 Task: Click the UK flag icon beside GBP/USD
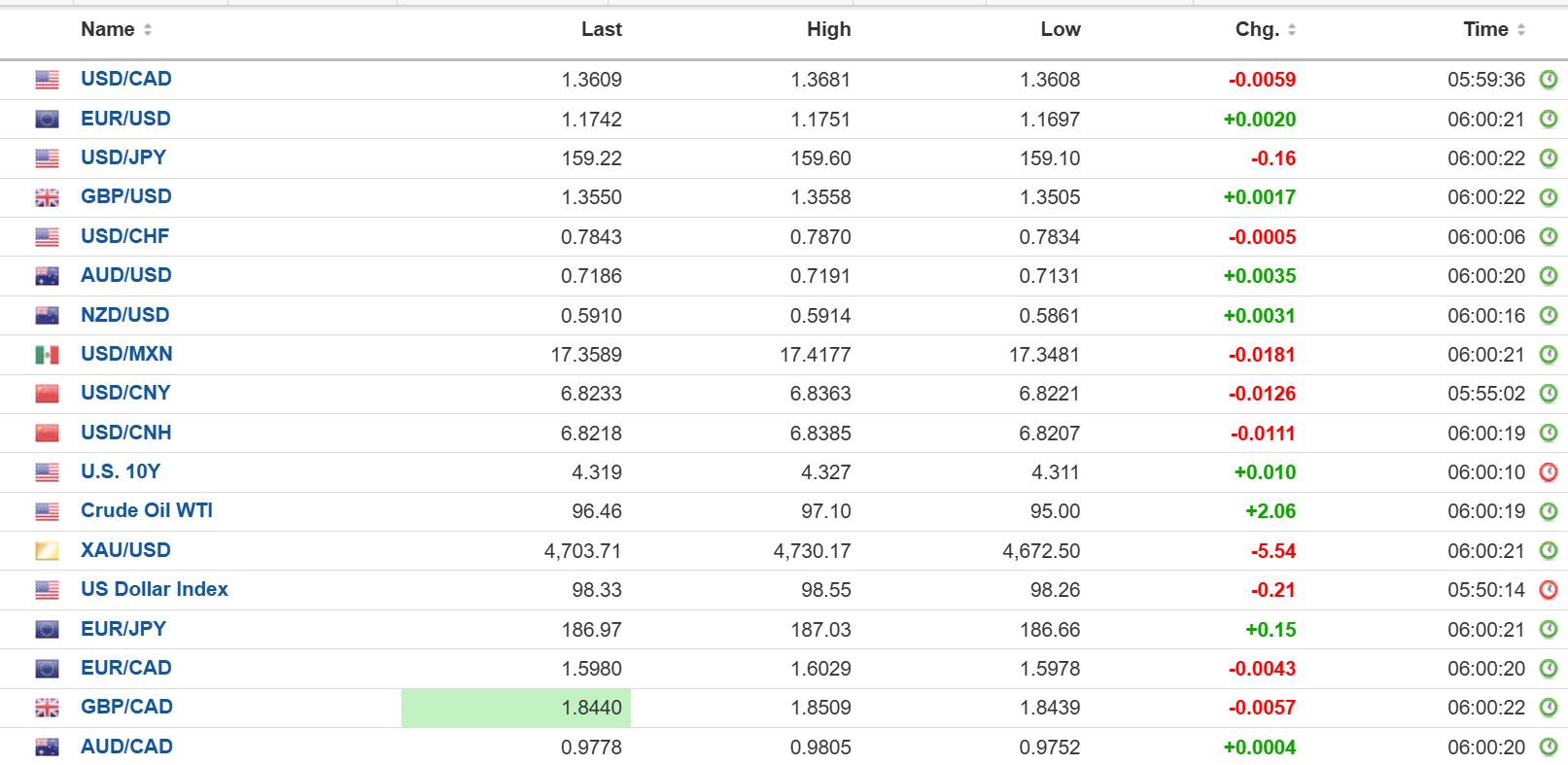pyautogui.click(x=47, y=197)
